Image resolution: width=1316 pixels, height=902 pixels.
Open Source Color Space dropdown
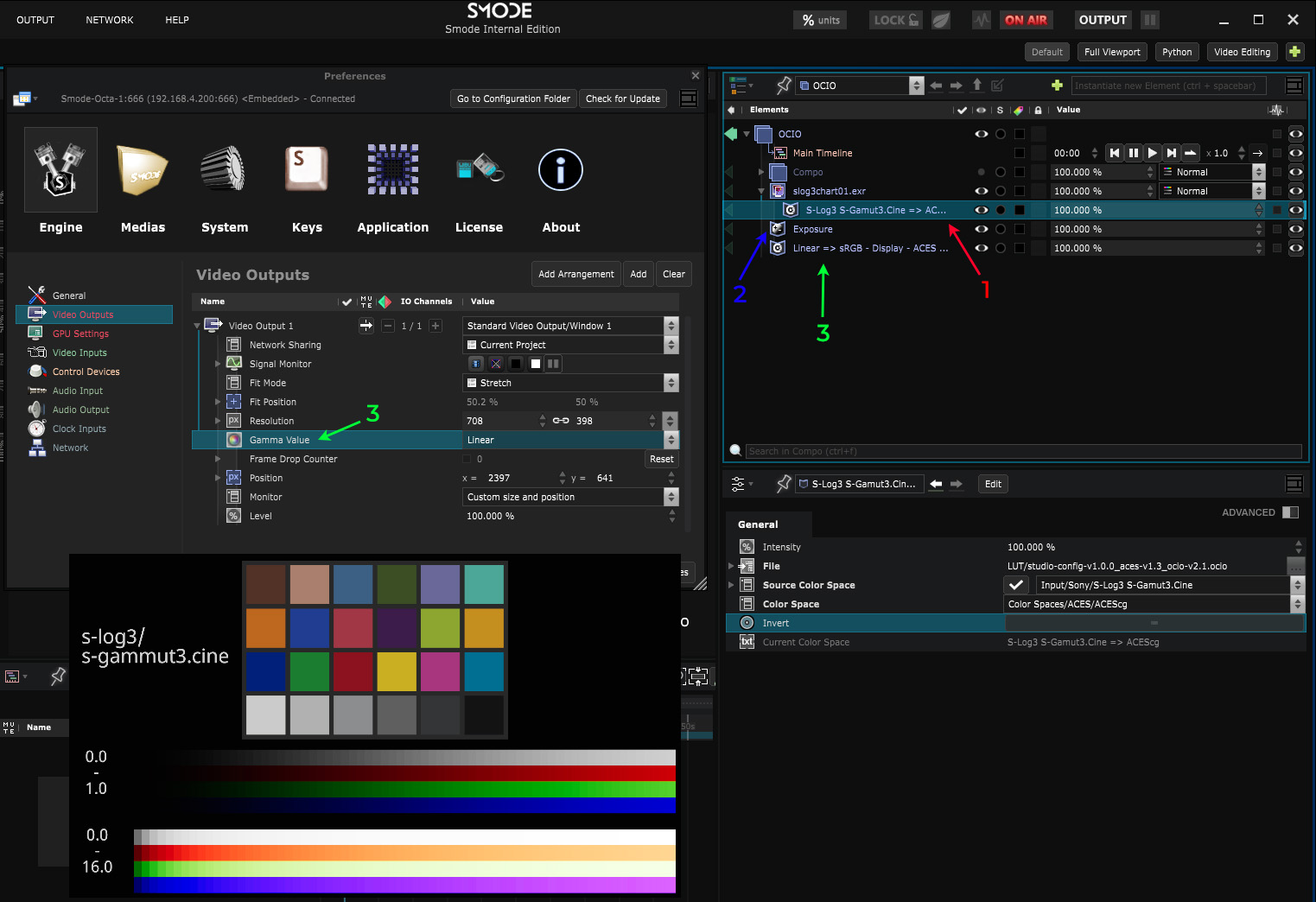(1170, 585)
